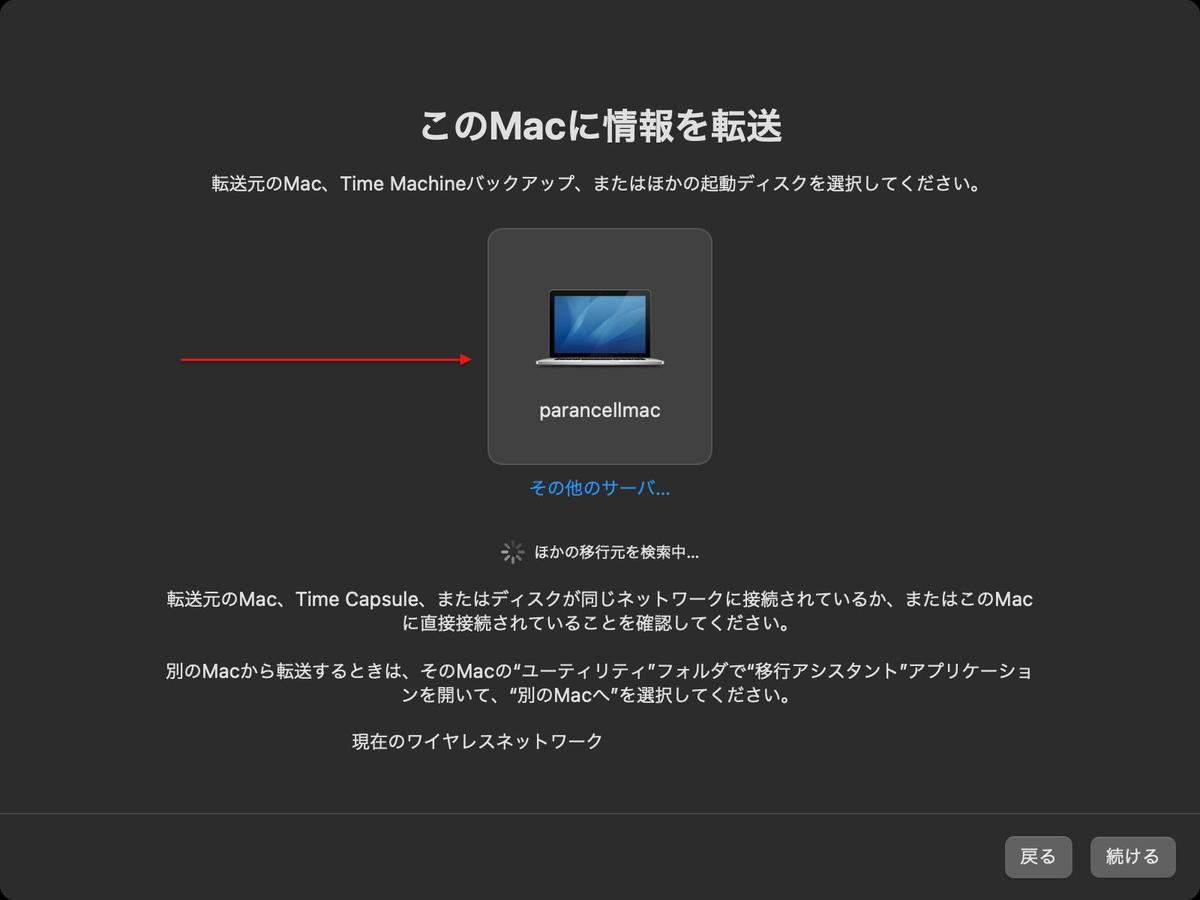
Task: Click the ほかの移行元を検索中... status text
Action: pyautogui.click(x=617, y=552)
